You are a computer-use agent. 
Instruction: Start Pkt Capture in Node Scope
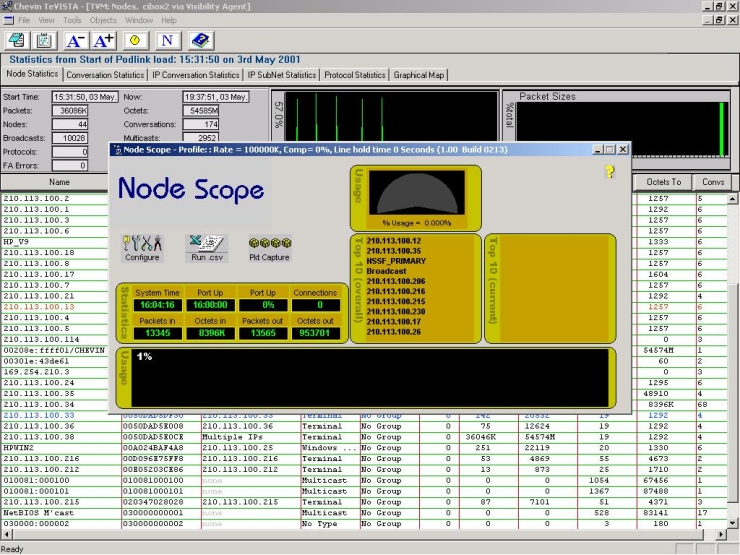pyautogui.click(x=269, y=249)
